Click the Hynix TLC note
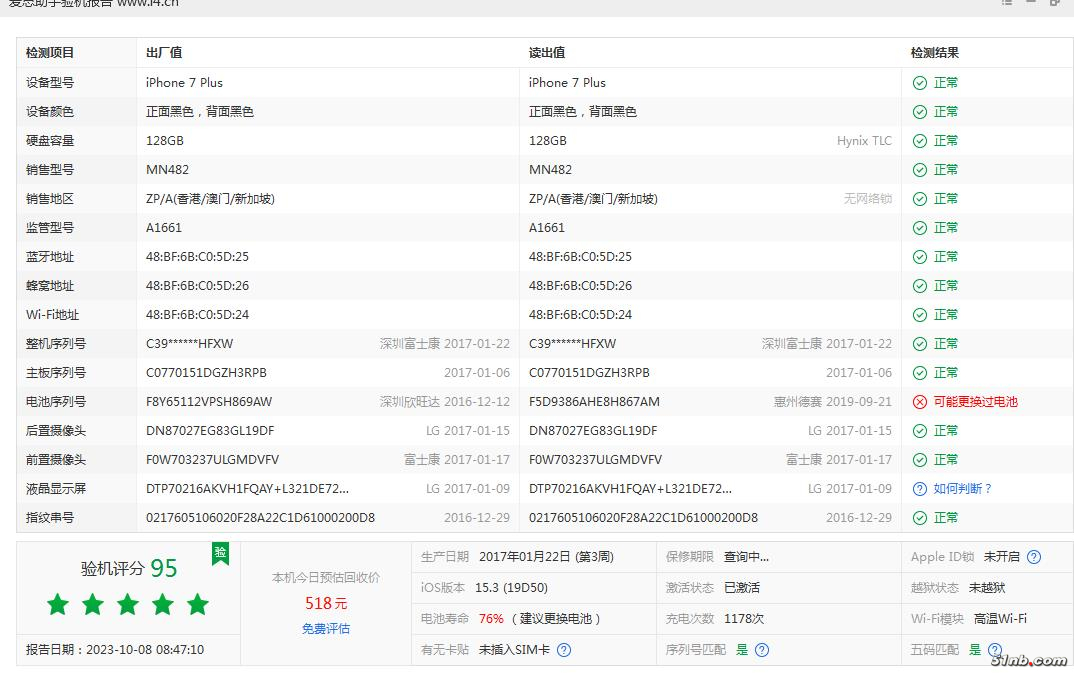 pos(864,141)
